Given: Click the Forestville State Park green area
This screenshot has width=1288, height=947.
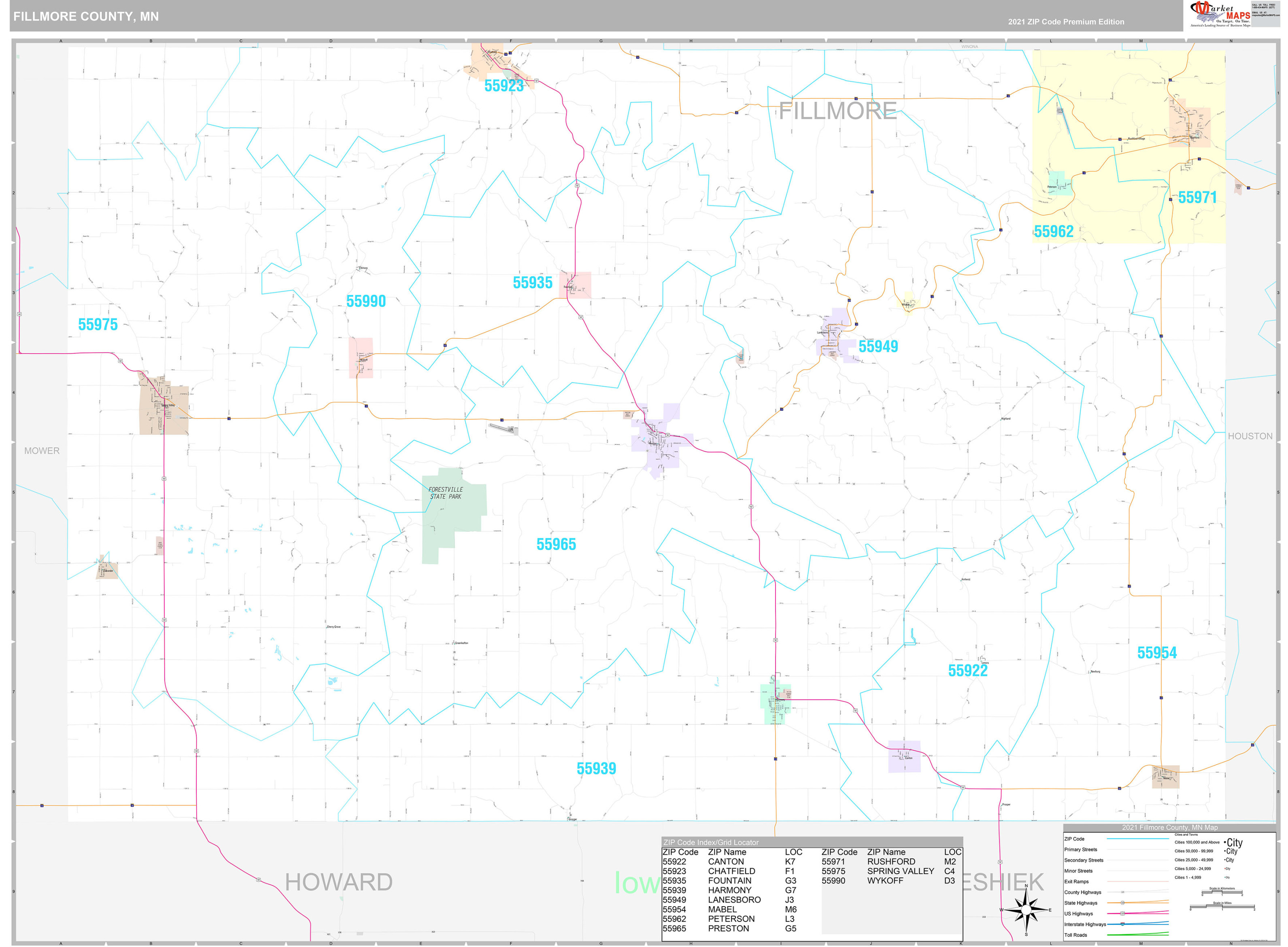Looking at the screenshot, I should (x=453, y=514).
